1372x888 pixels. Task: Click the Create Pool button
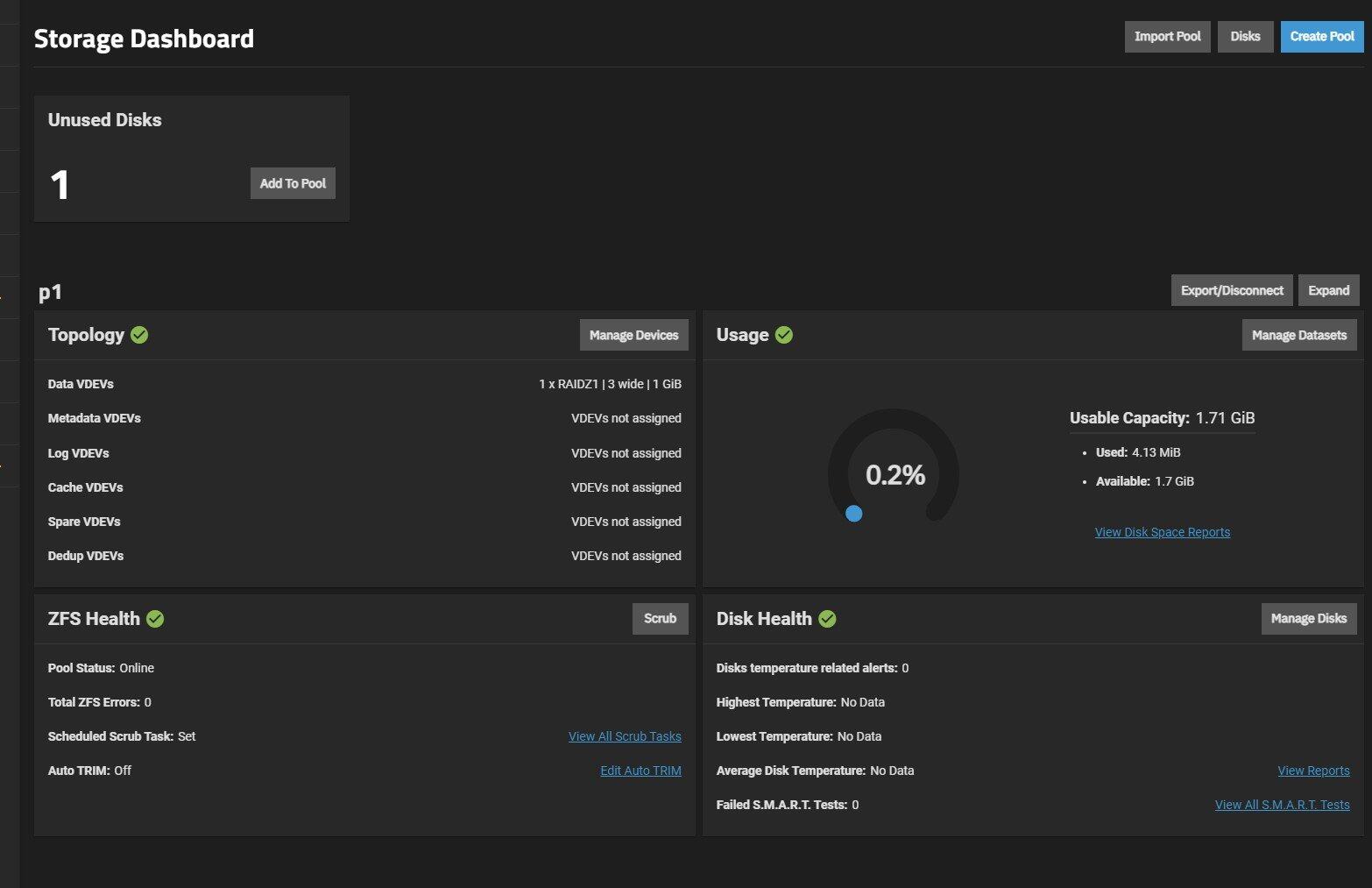click(1322, 37)
